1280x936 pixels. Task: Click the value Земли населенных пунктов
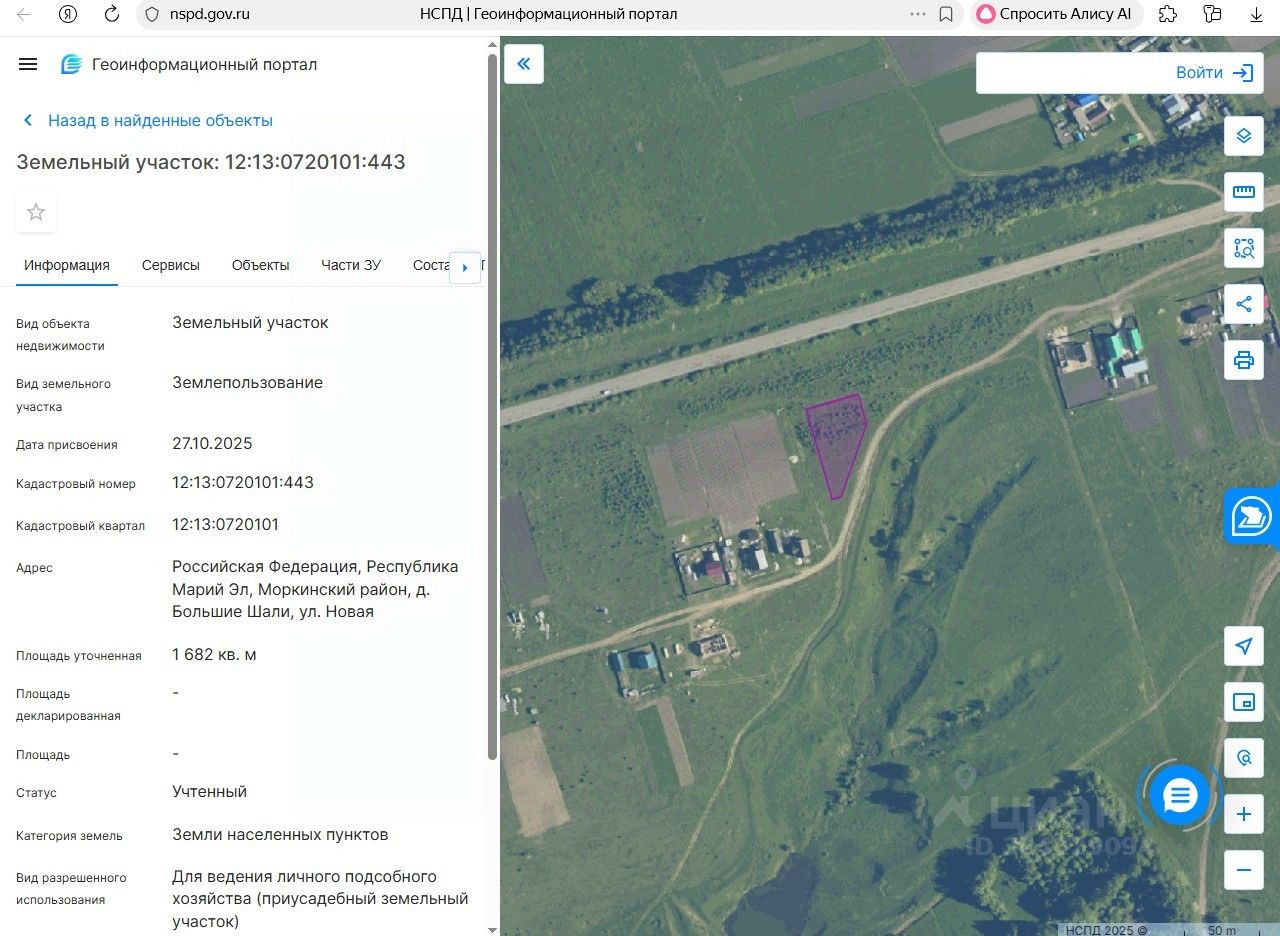(280, 835)
